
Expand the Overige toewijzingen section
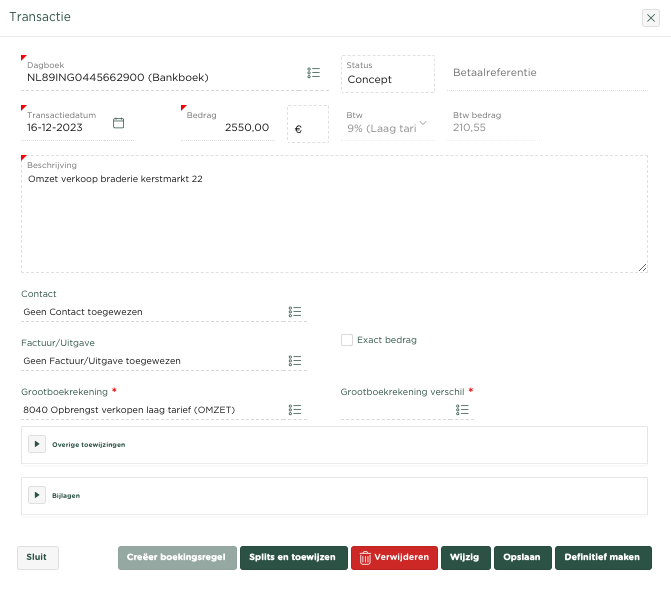[x=37, y=444]
